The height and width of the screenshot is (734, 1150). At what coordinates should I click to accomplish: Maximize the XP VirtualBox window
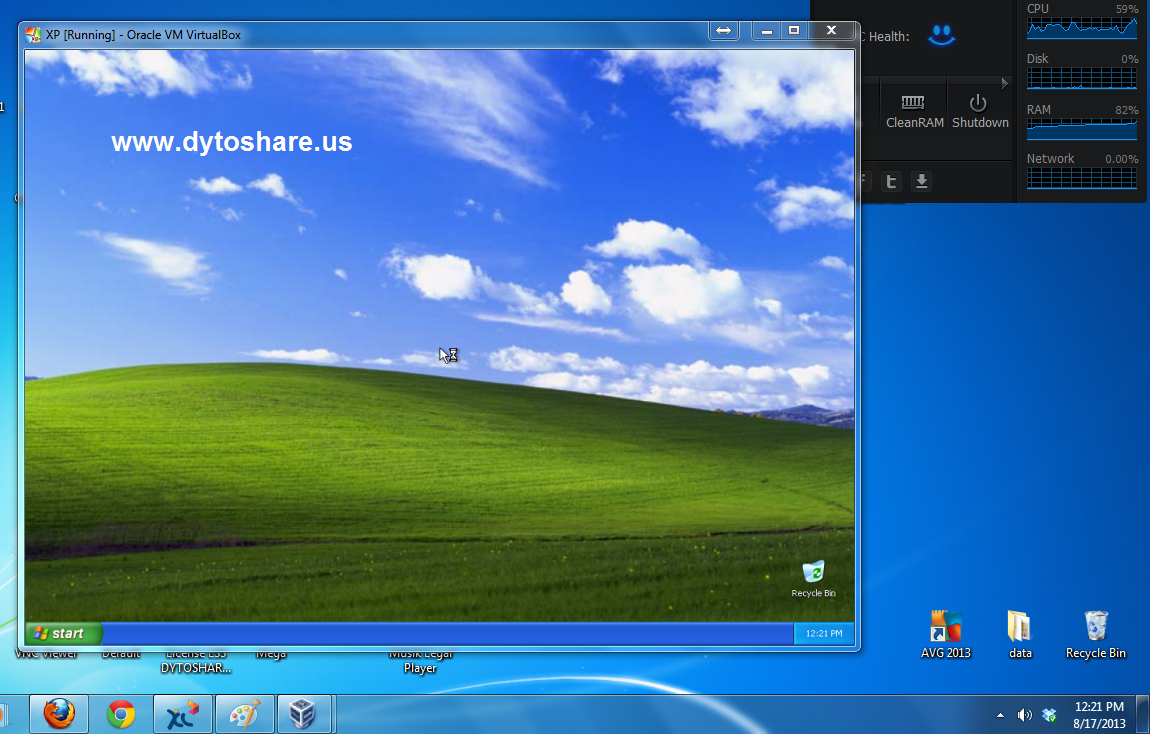794,30
